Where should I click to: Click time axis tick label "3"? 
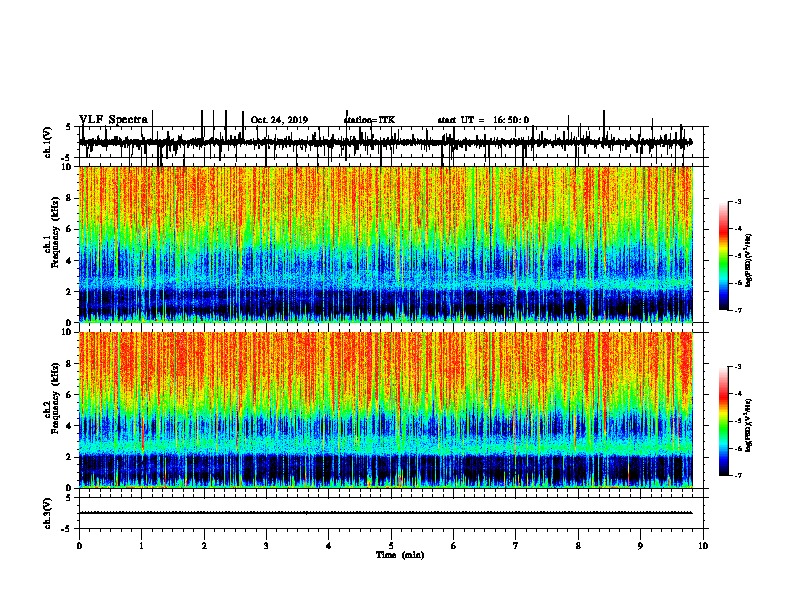click(266, 546)
